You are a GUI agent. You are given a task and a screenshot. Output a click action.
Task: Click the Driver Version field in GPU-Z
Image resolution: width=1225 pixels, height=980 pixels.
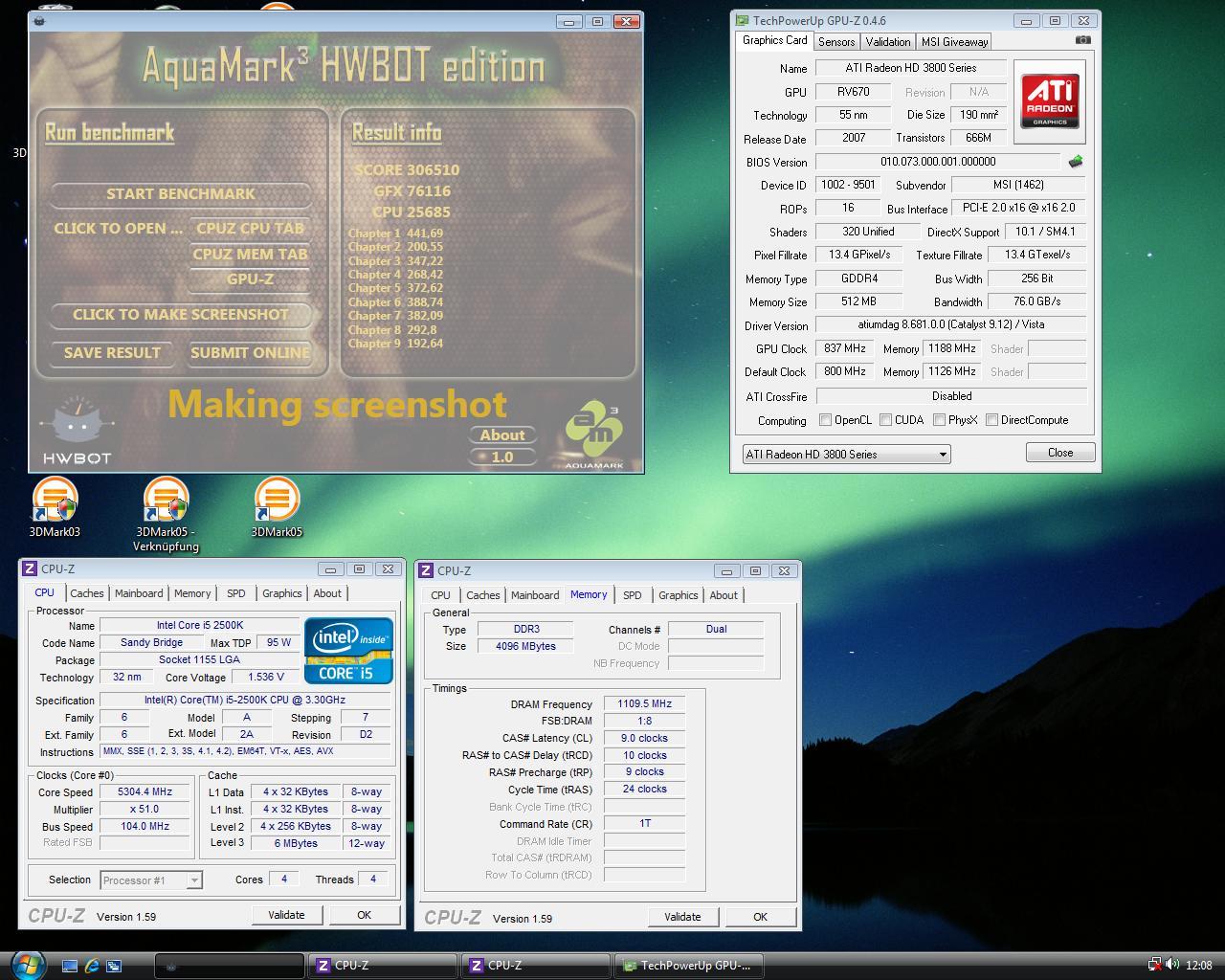951,326
